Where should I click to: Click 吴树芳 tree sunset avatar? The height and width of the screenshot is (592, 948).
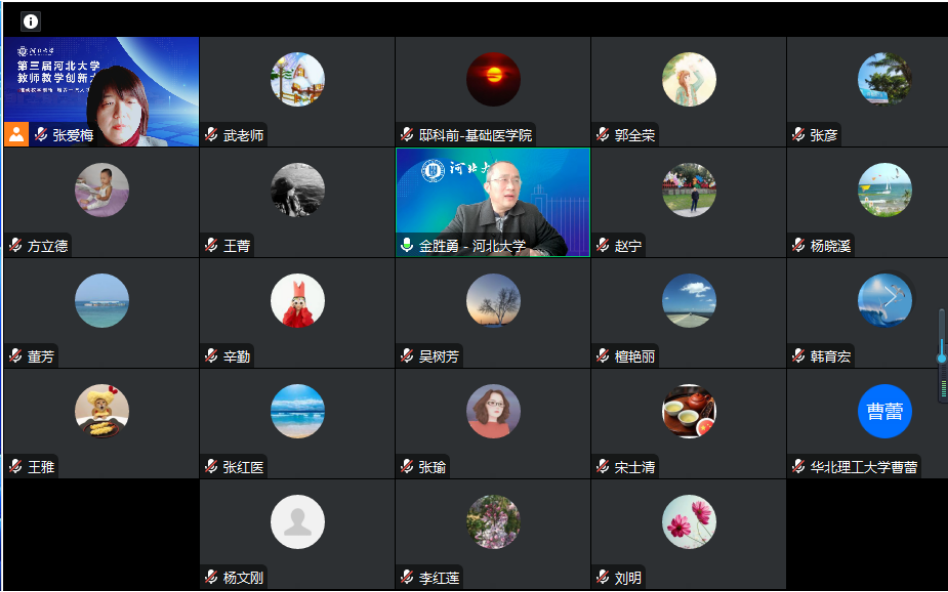pos(493,301)
